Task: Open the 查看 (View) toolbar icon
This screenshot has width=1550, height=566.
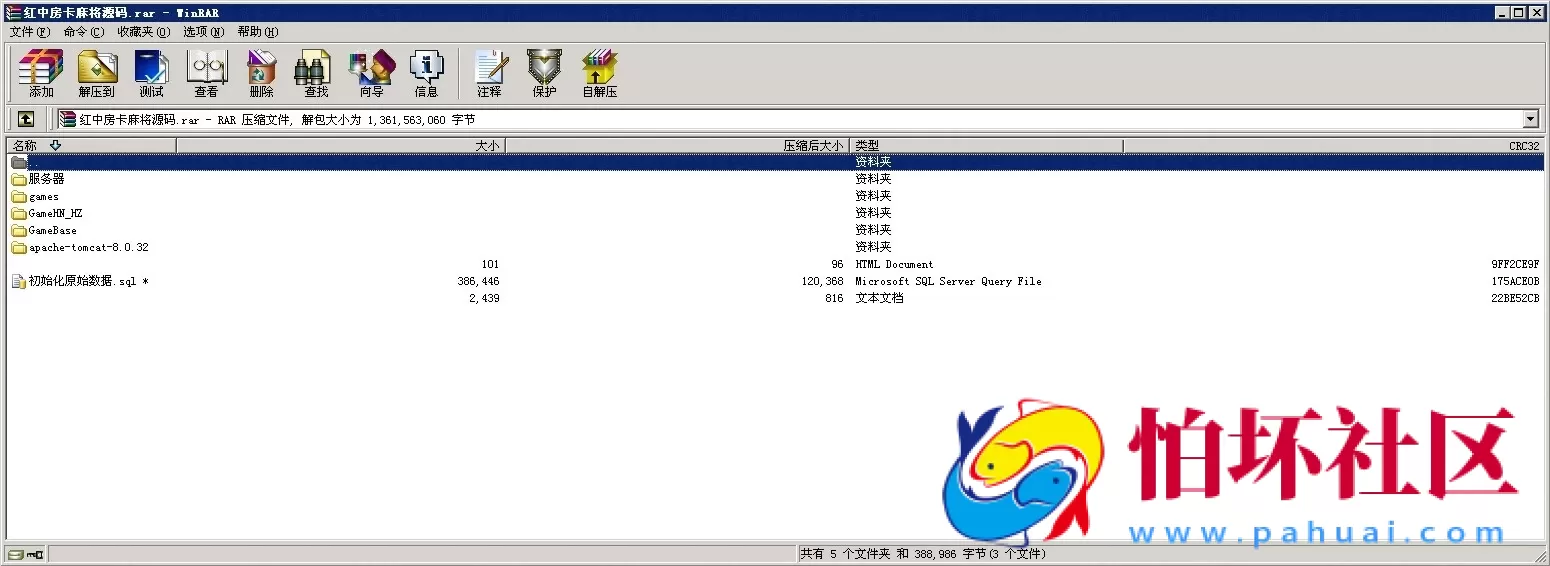Action: pos(206,74)
